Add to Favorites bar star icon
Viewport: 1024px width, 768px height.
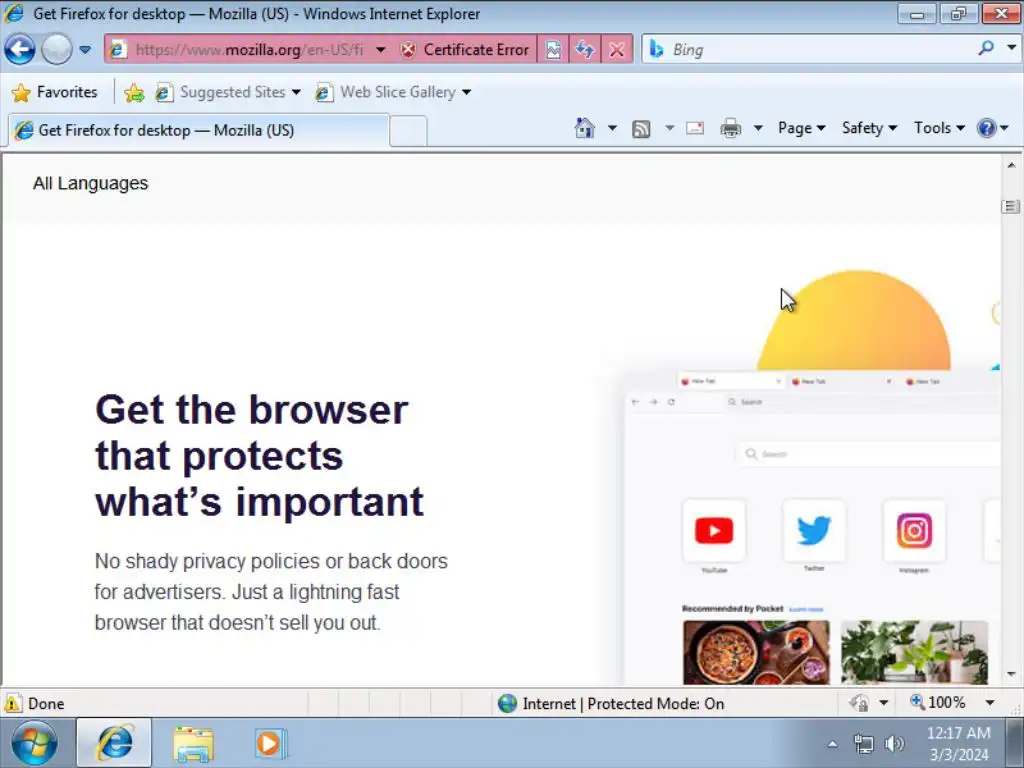(134, 93)
